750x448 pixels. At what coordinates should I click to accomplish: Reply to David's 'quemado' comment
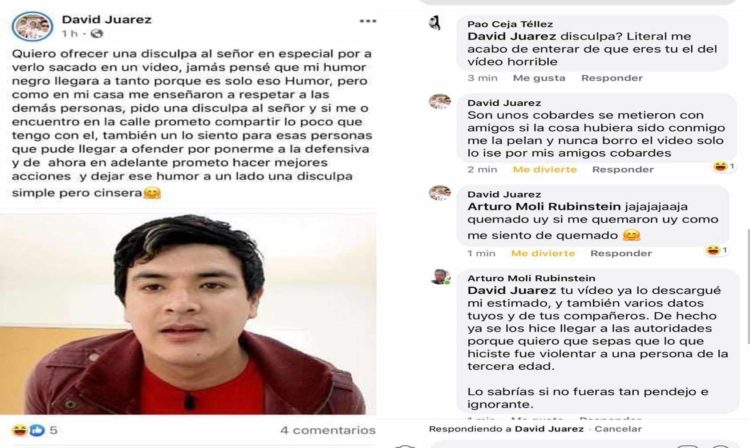621,253
